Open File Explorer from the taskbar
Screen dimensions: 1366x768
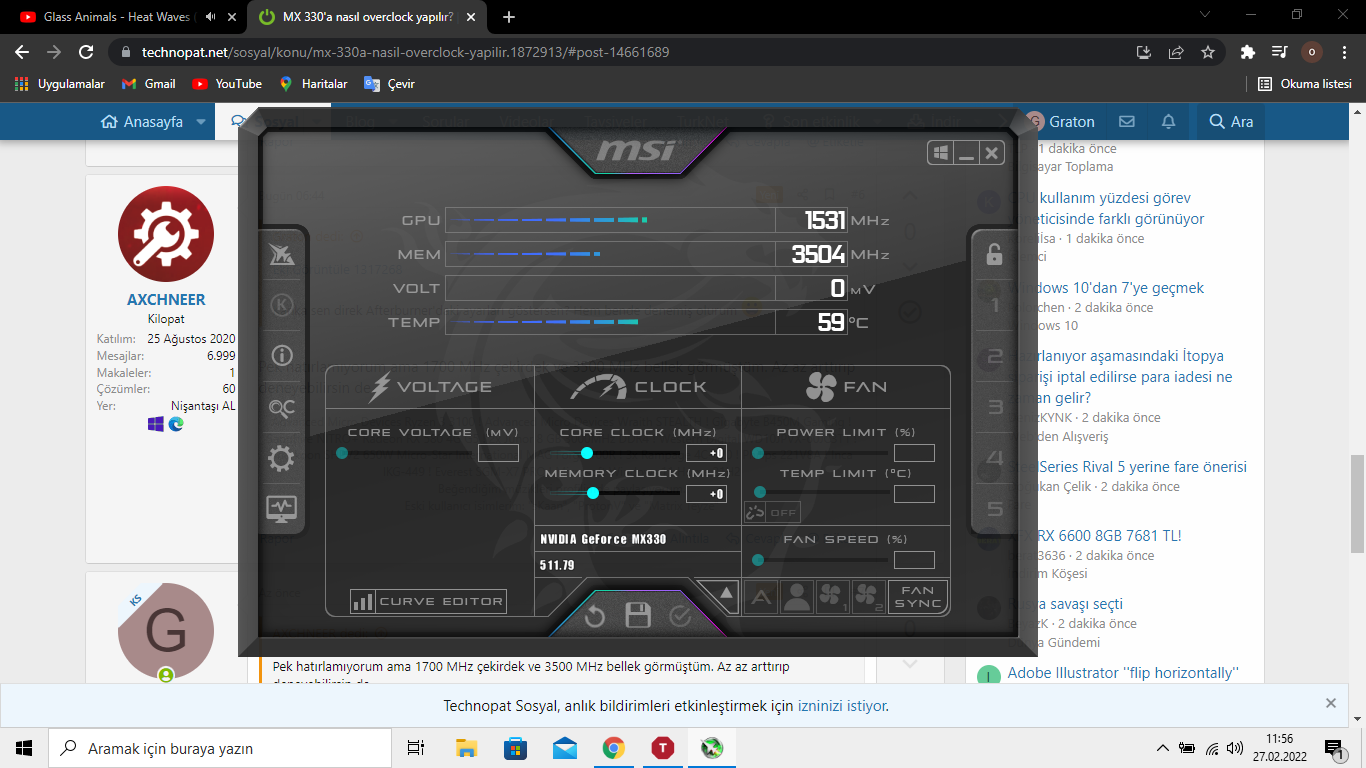click(x=466, y=747)
